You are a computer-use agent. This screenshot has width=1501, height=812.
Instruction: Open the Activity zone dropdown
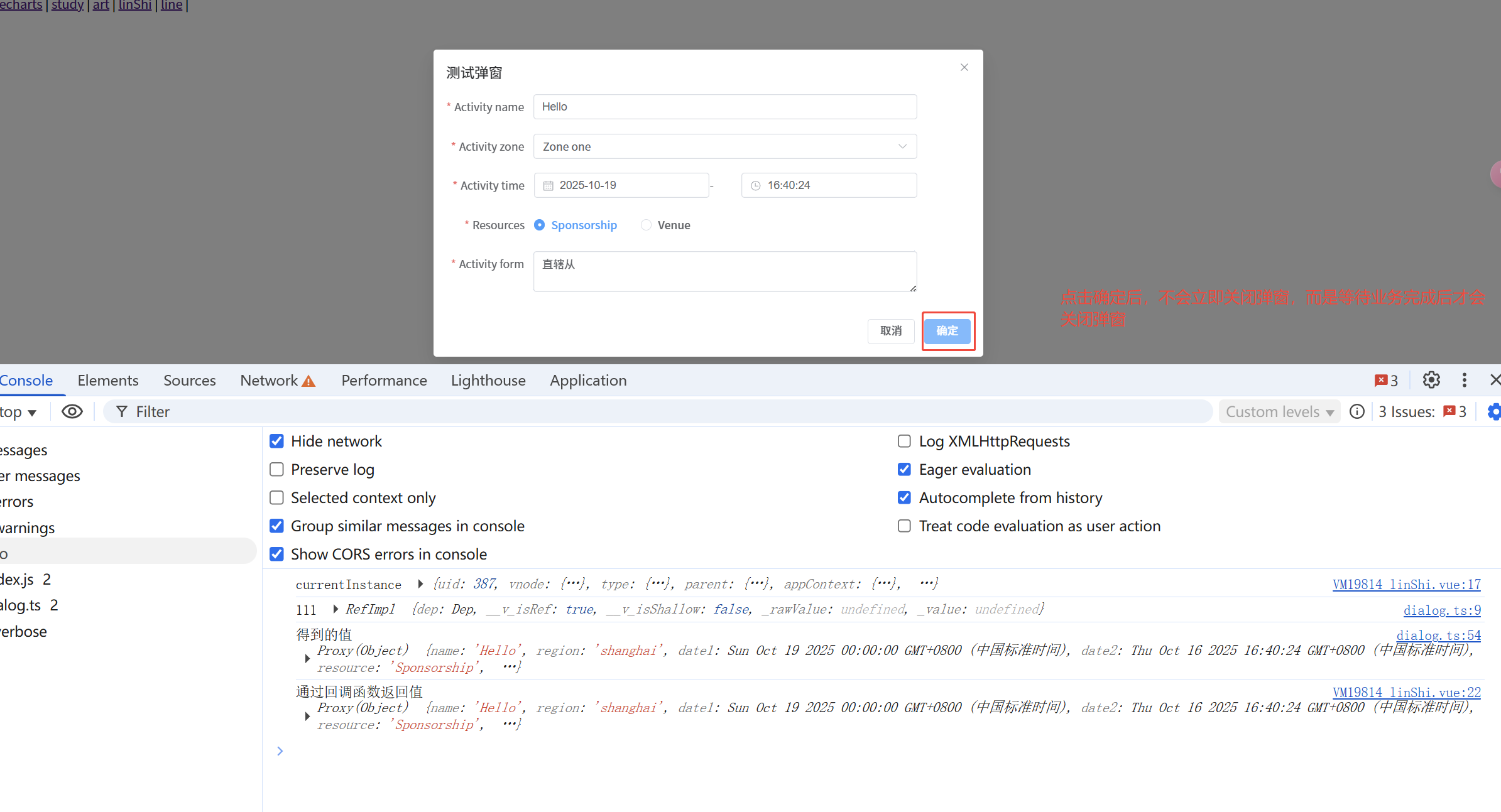click(x=724, y=146)
